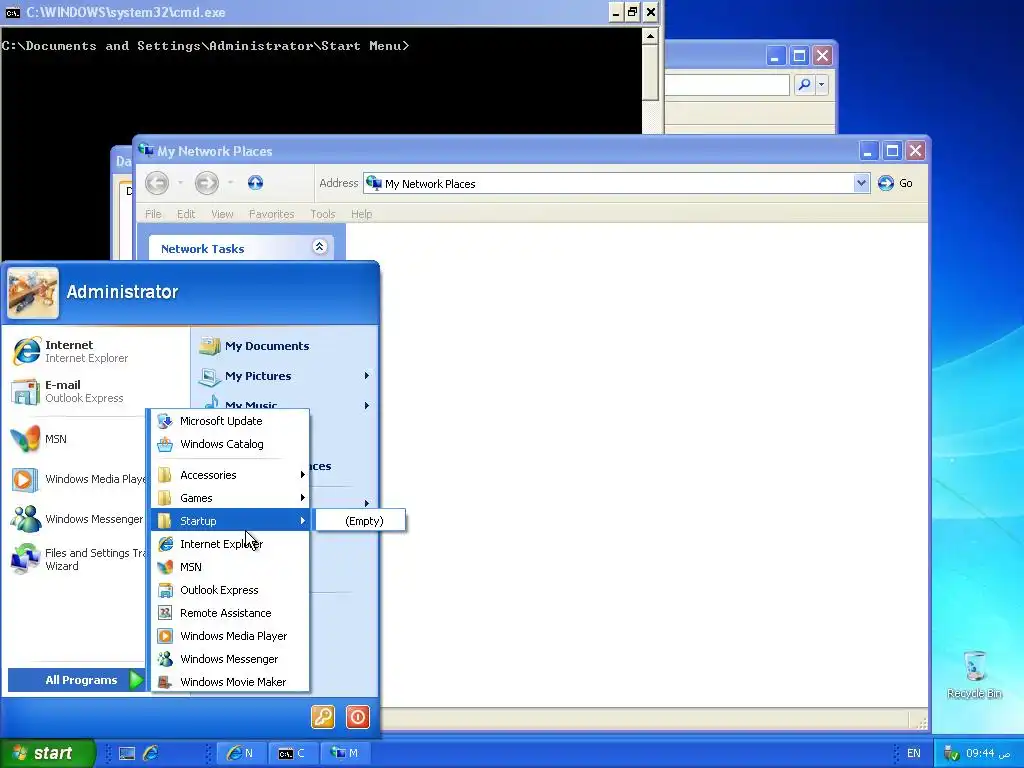Switch to the cmd taskbar button

click(x=291, y=753)
